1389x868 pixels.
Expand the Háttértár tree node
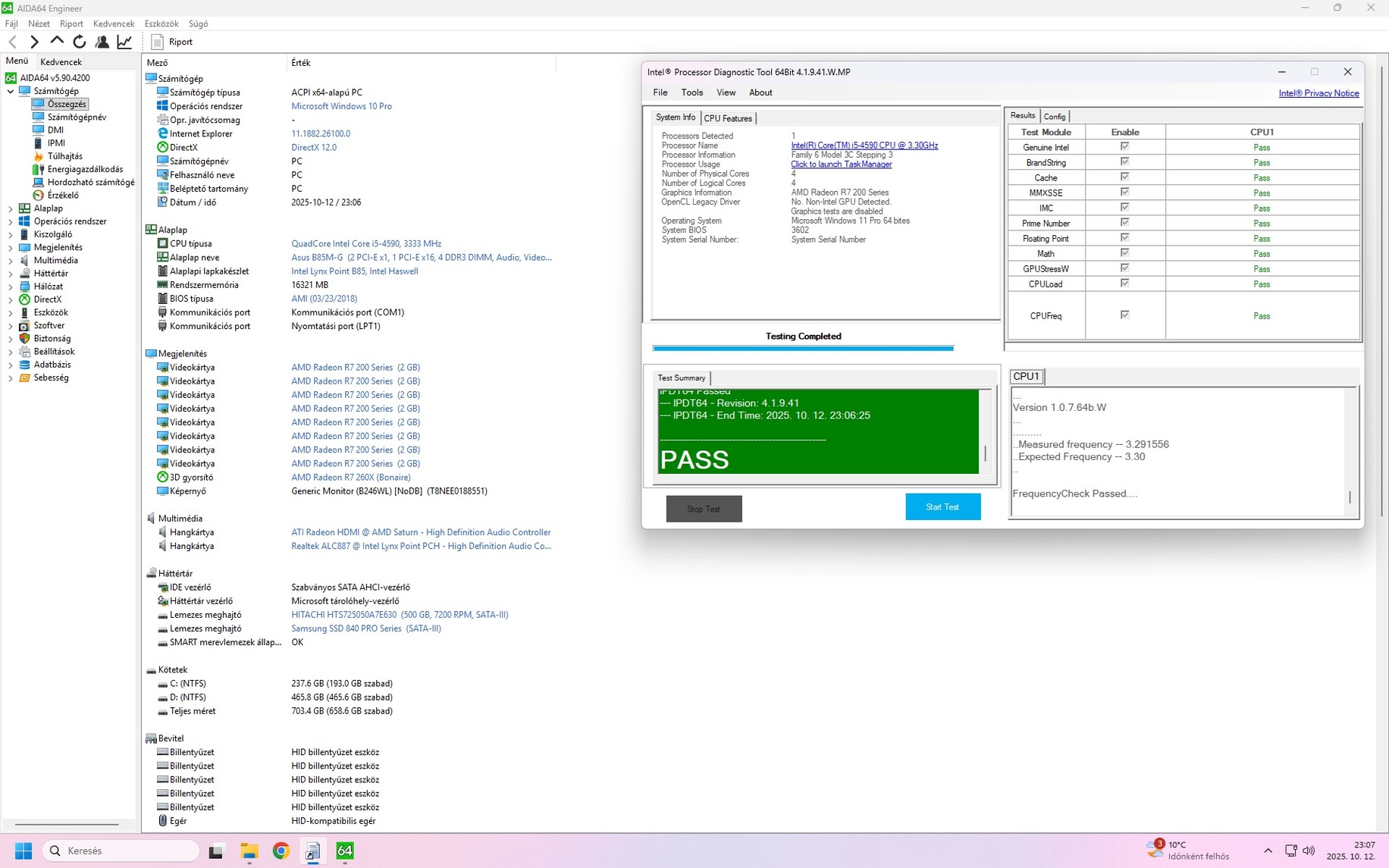coord(11,274)
